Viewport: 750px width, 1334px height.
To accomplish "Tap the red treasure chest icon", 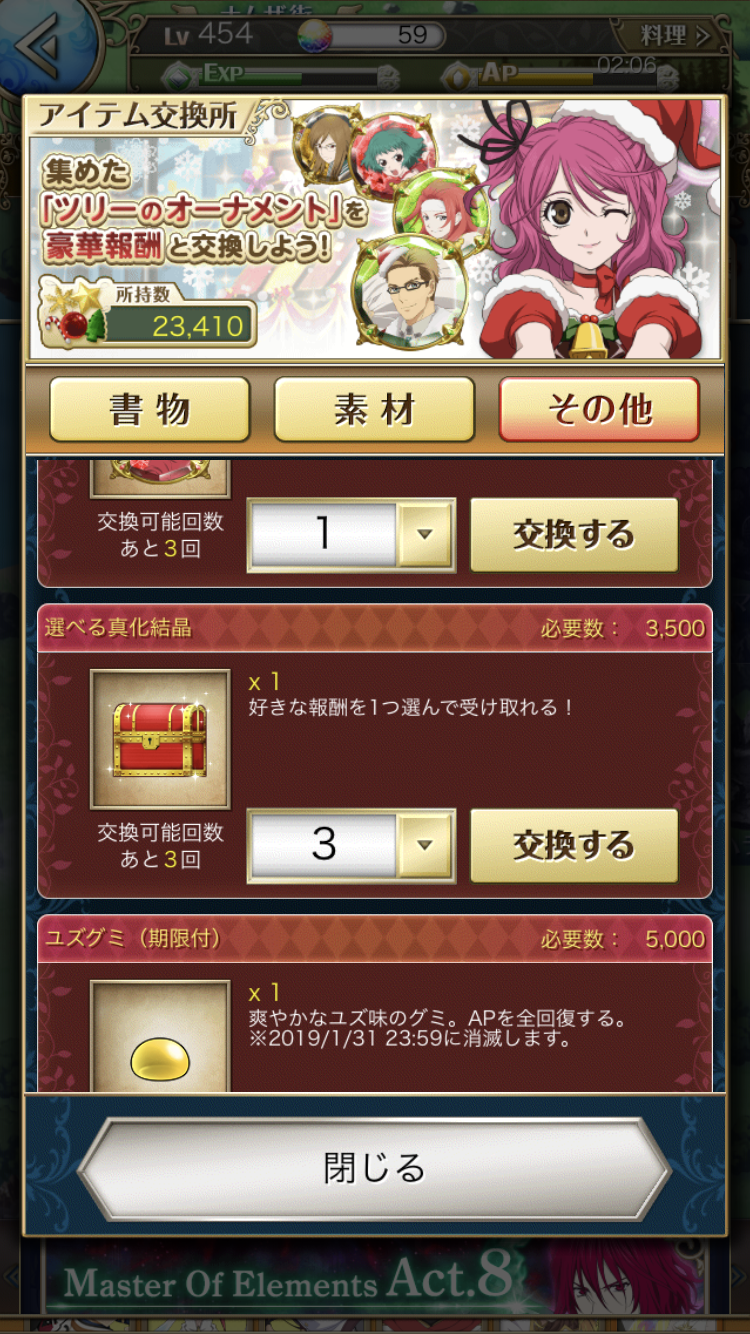I will coord(160,739).
